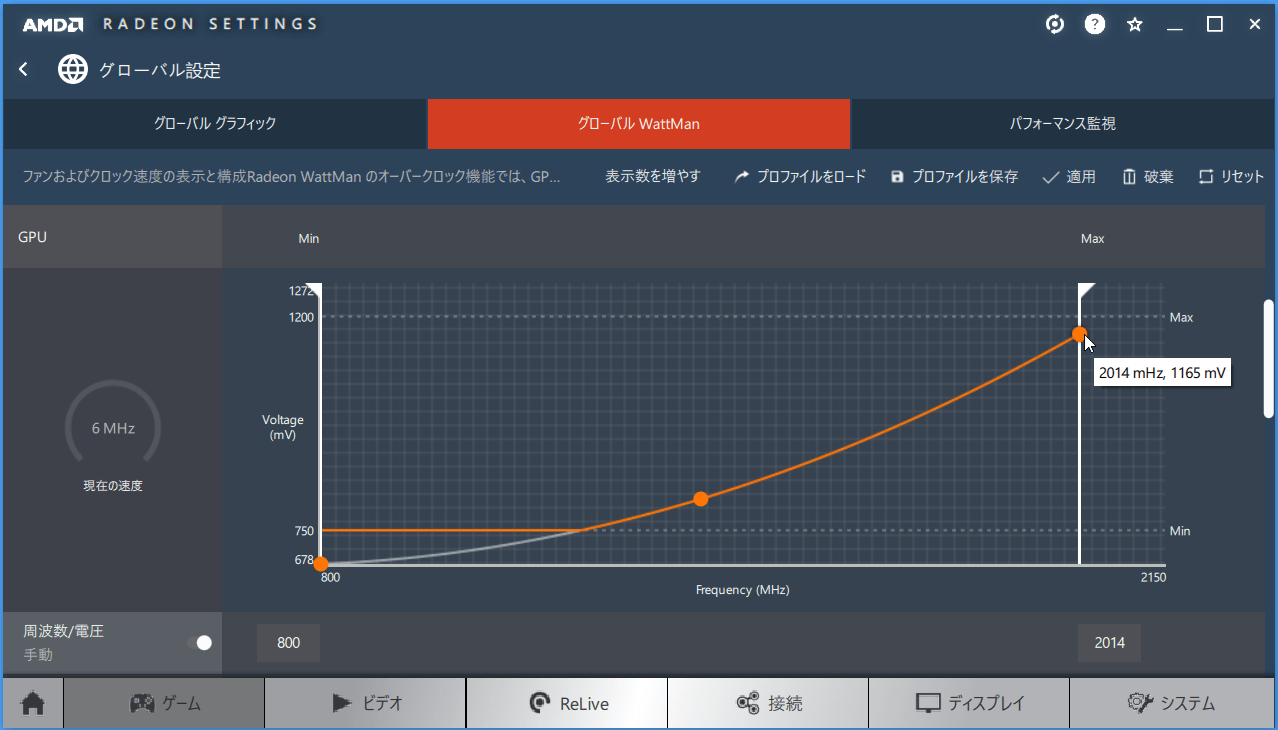Viewport: 1278px width, 730px height.
Task: Click the Max frequency flag marker
Action: [1087, 289]
